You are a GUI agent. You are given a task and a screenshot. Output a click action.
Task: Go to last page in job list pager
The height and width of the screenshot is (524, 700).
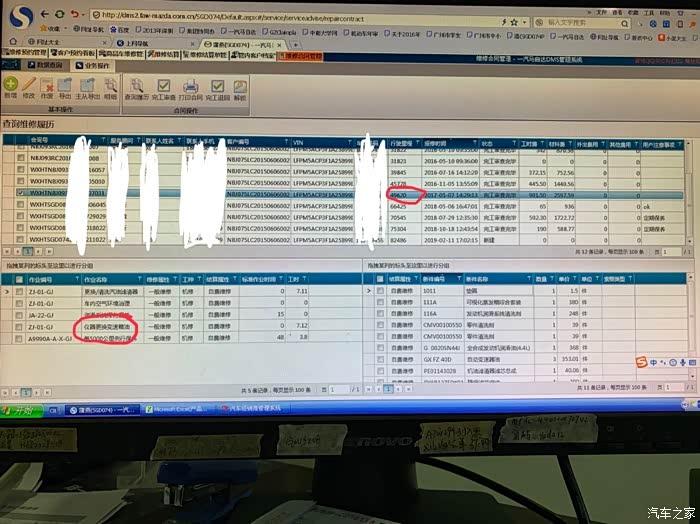47,392
